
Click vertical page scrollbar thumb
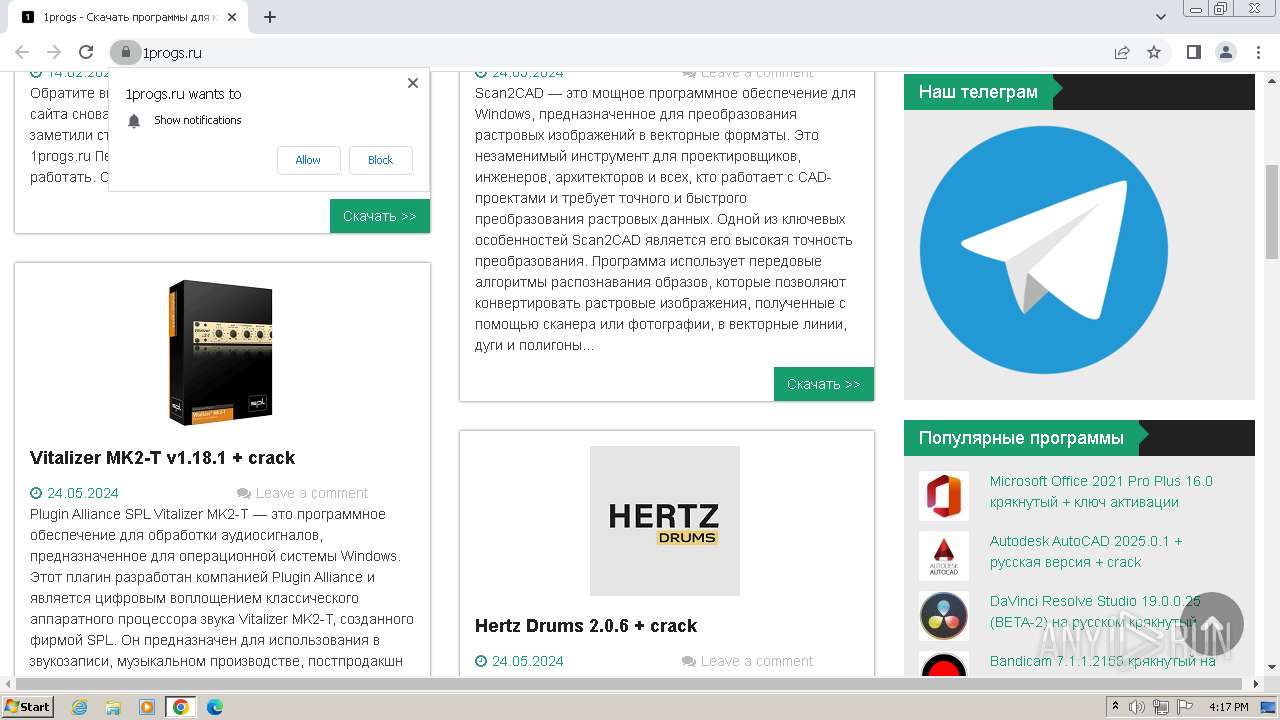click(1272, 210)
